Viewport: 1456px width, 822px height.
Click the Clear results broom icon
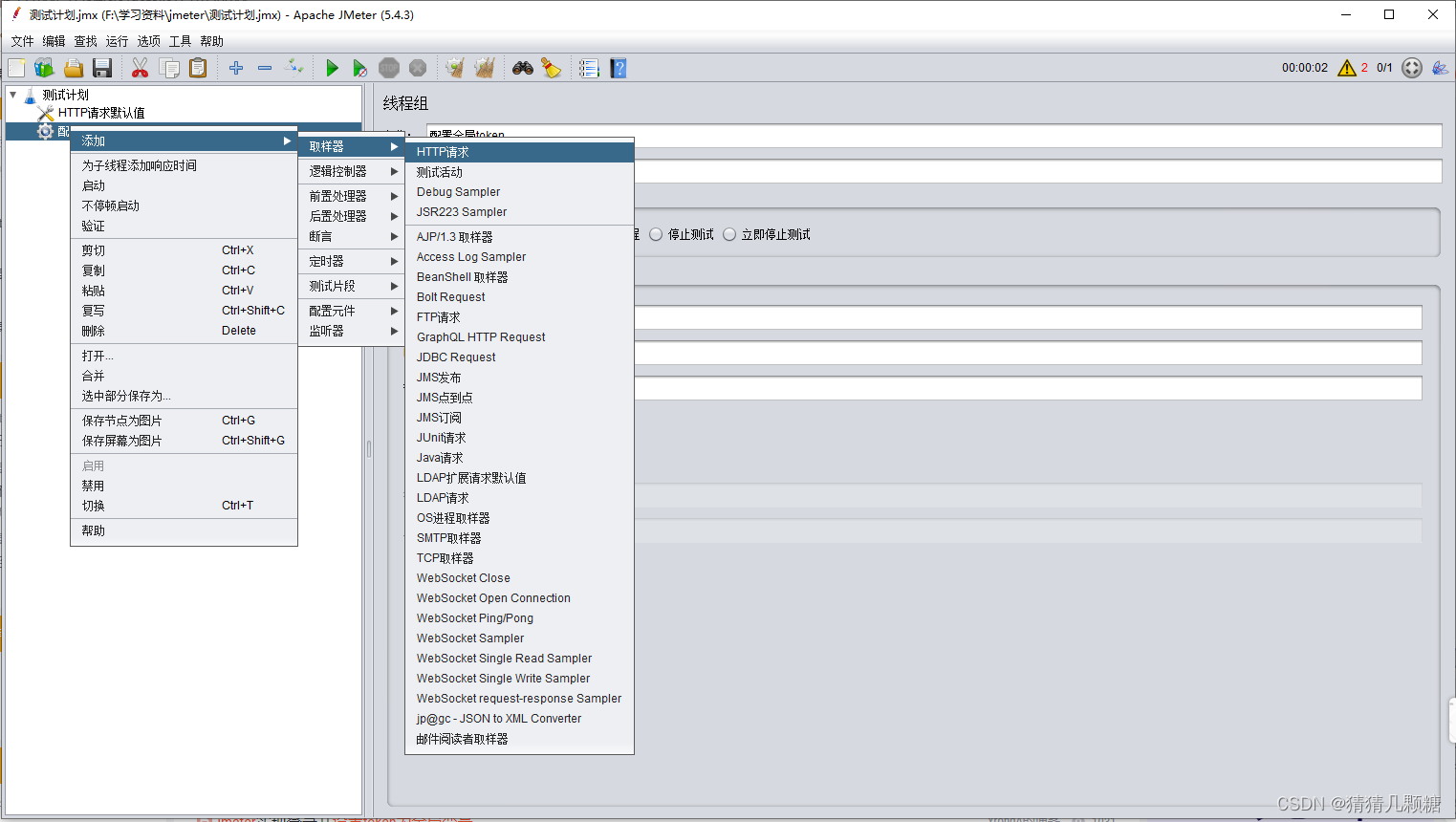[x=455, y=68]
